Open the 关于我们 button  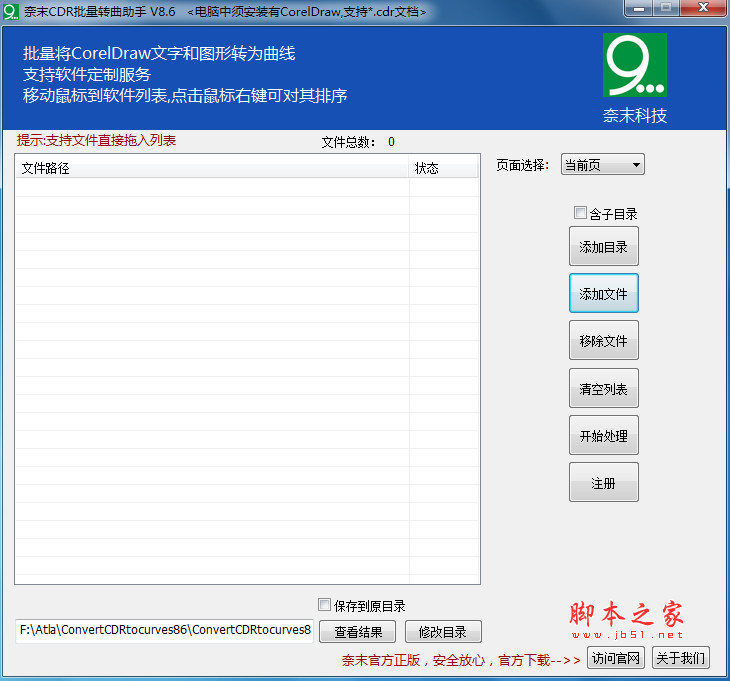coord(681,658)
